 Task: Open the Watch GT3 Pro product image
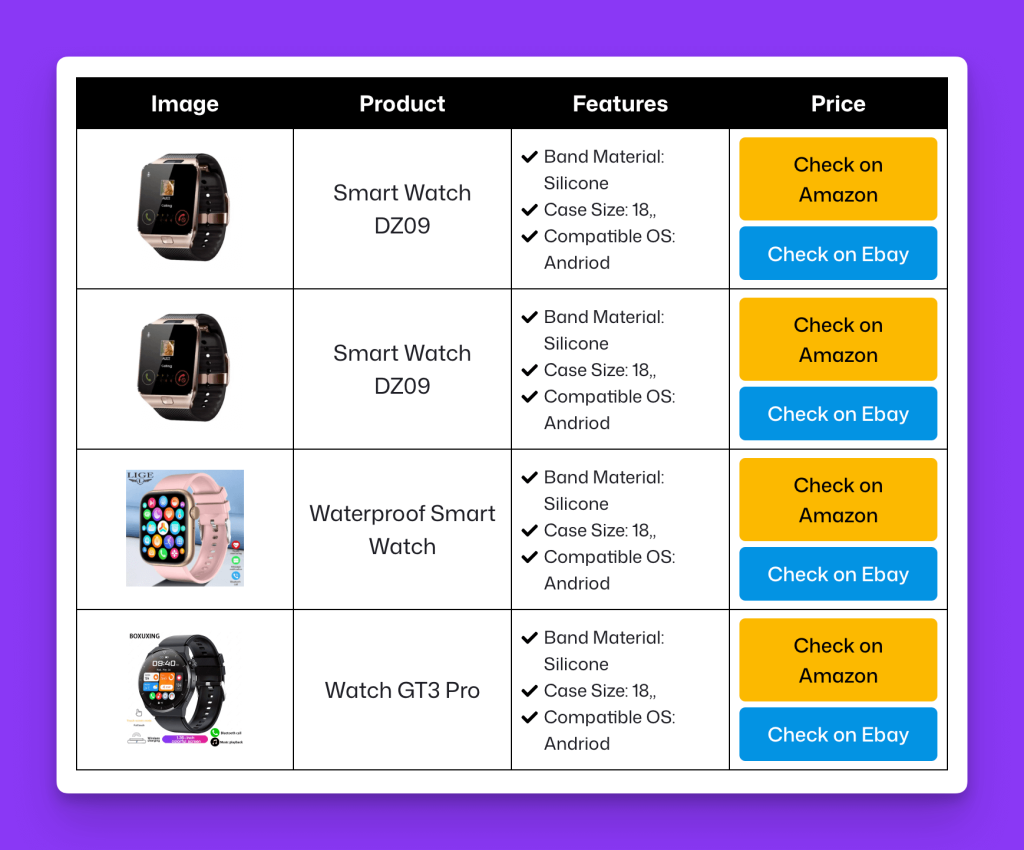click(x=185, y=689)
